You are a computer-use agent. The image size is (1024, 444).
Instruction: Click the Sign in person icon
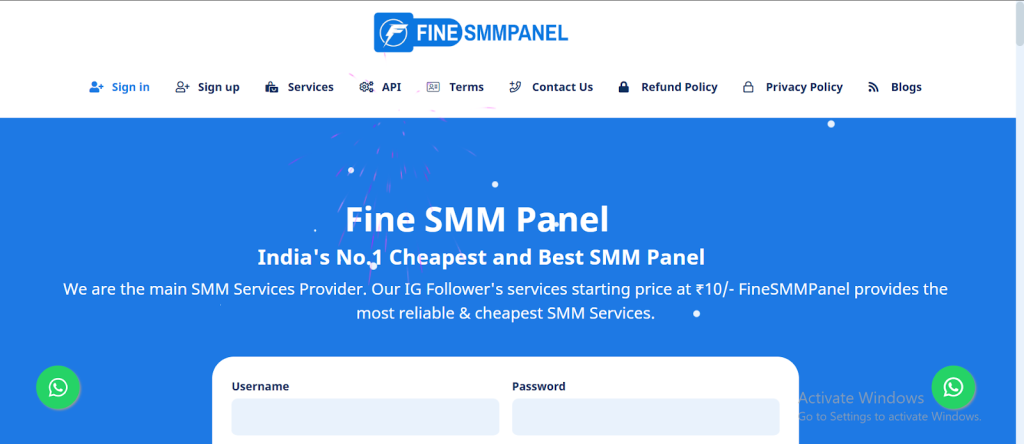[x=96, y=87]
